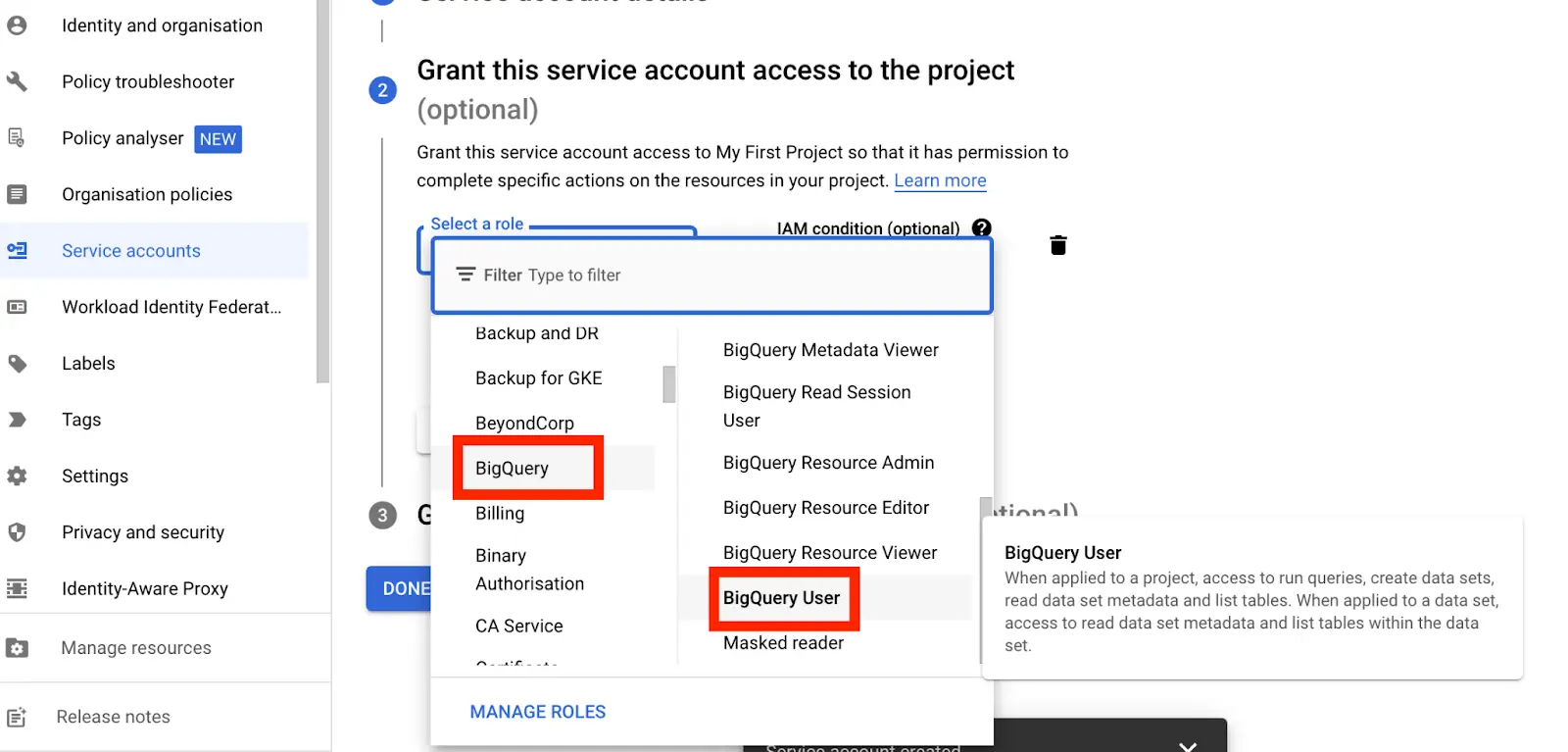Choose BigQuery Resource Editor role
This screenshot has height=752, width=1568.
(826, 508)
